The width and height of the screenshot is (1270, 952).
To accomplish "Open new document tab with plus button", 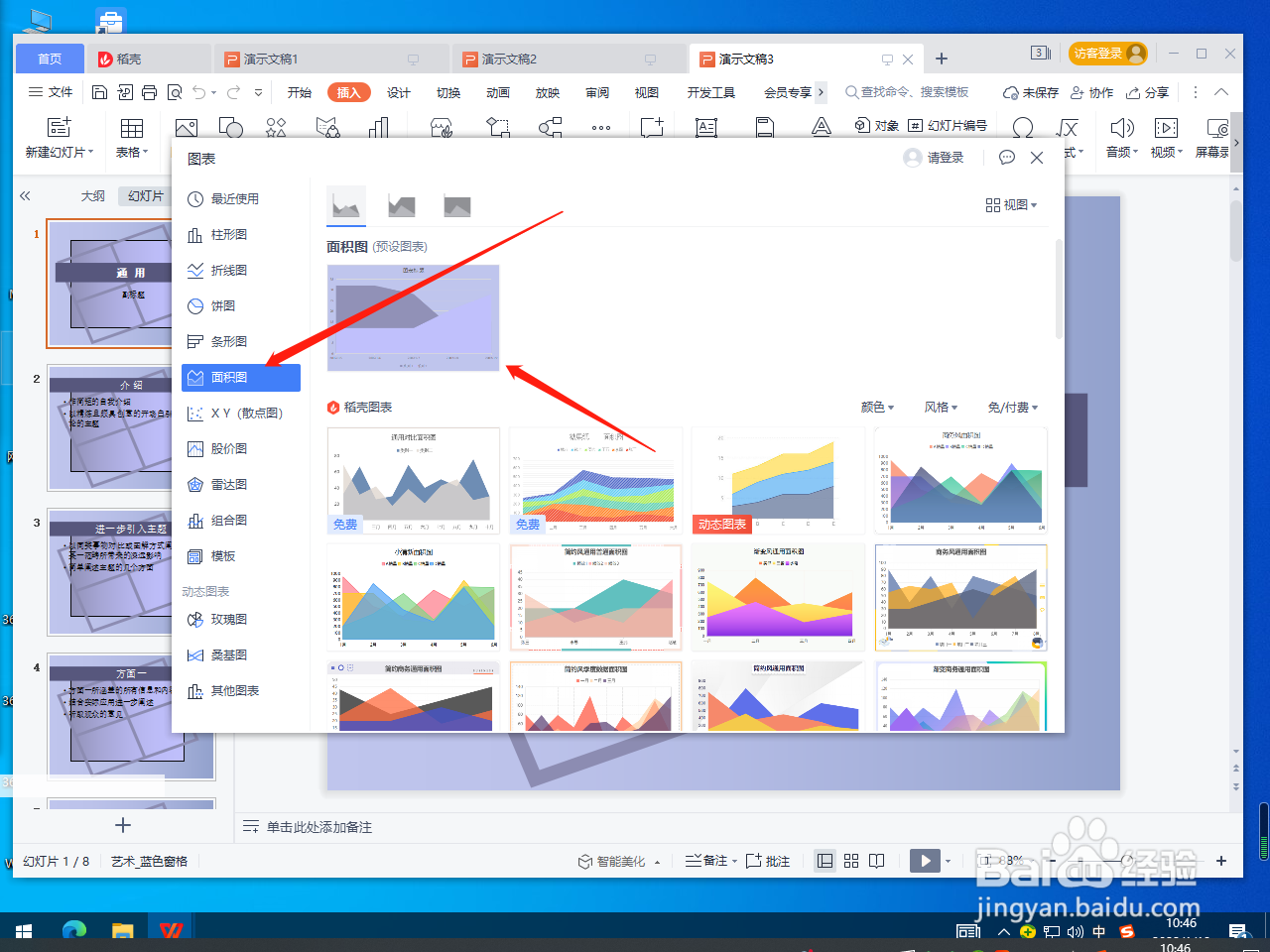I will [x=942, y=59].
